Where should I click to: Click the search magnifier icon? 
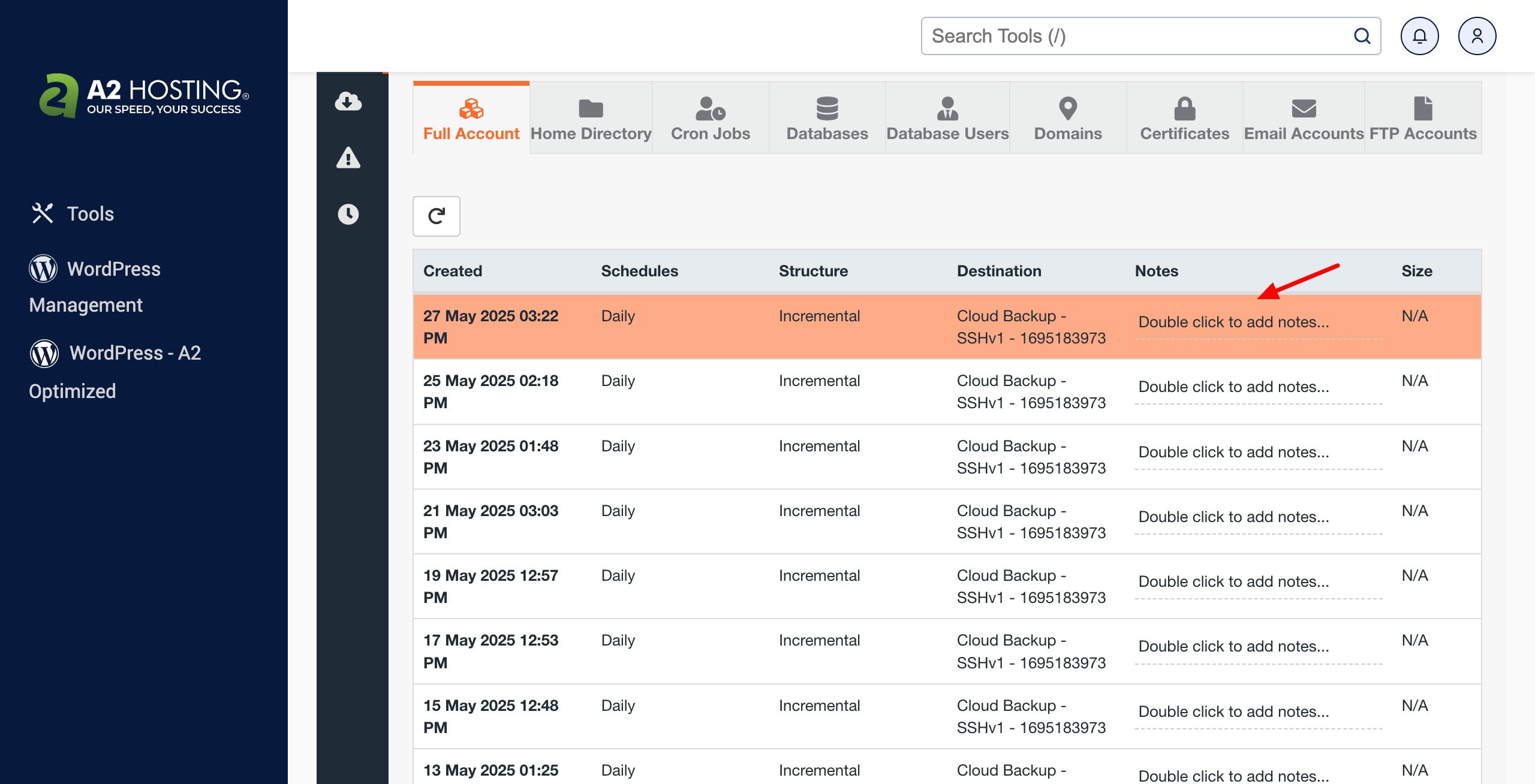[1362, 36]
